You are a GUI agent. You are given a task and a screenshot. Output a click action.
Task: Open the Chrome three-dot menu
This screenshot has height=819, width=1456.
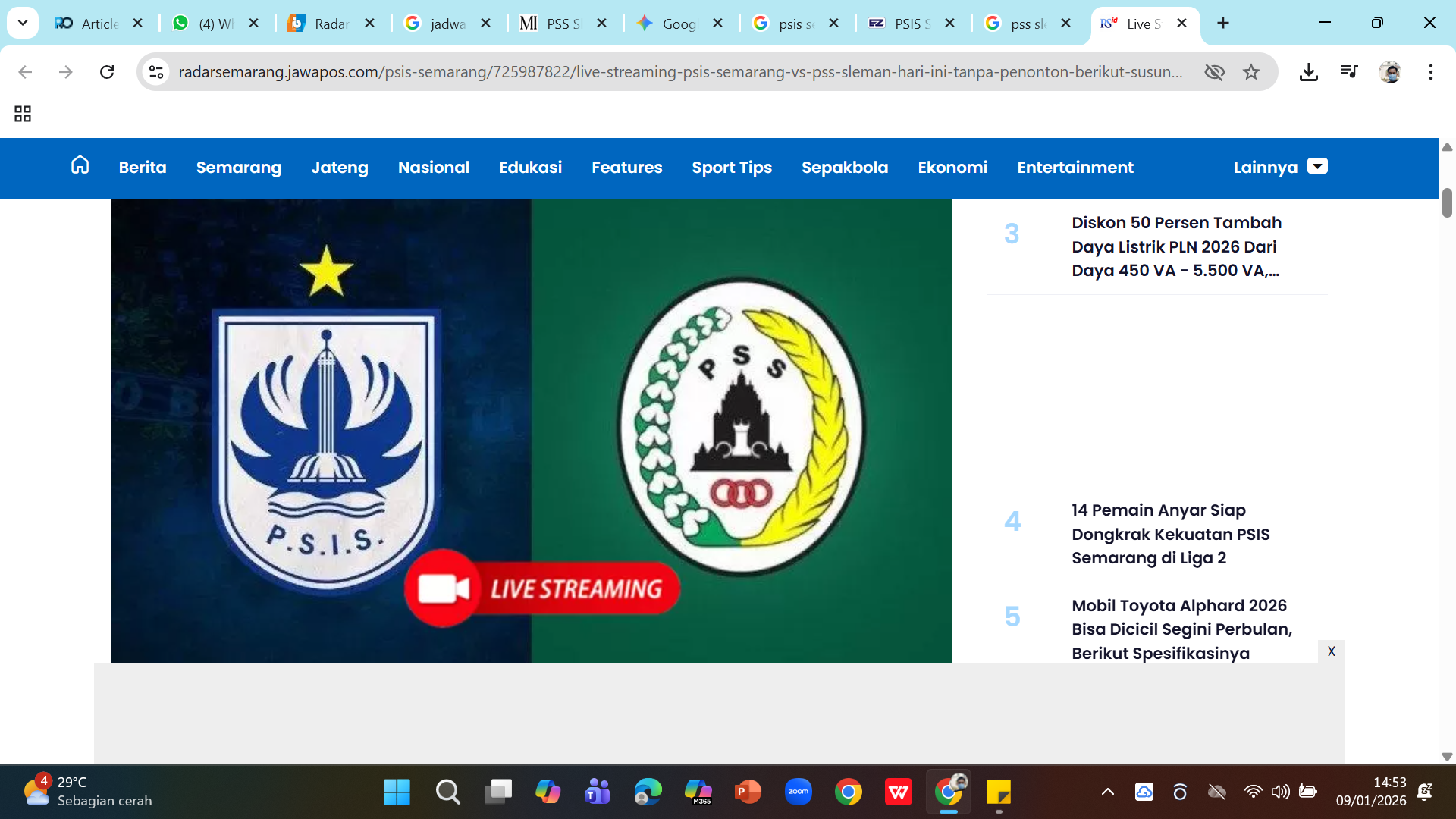pos(1431,72)
